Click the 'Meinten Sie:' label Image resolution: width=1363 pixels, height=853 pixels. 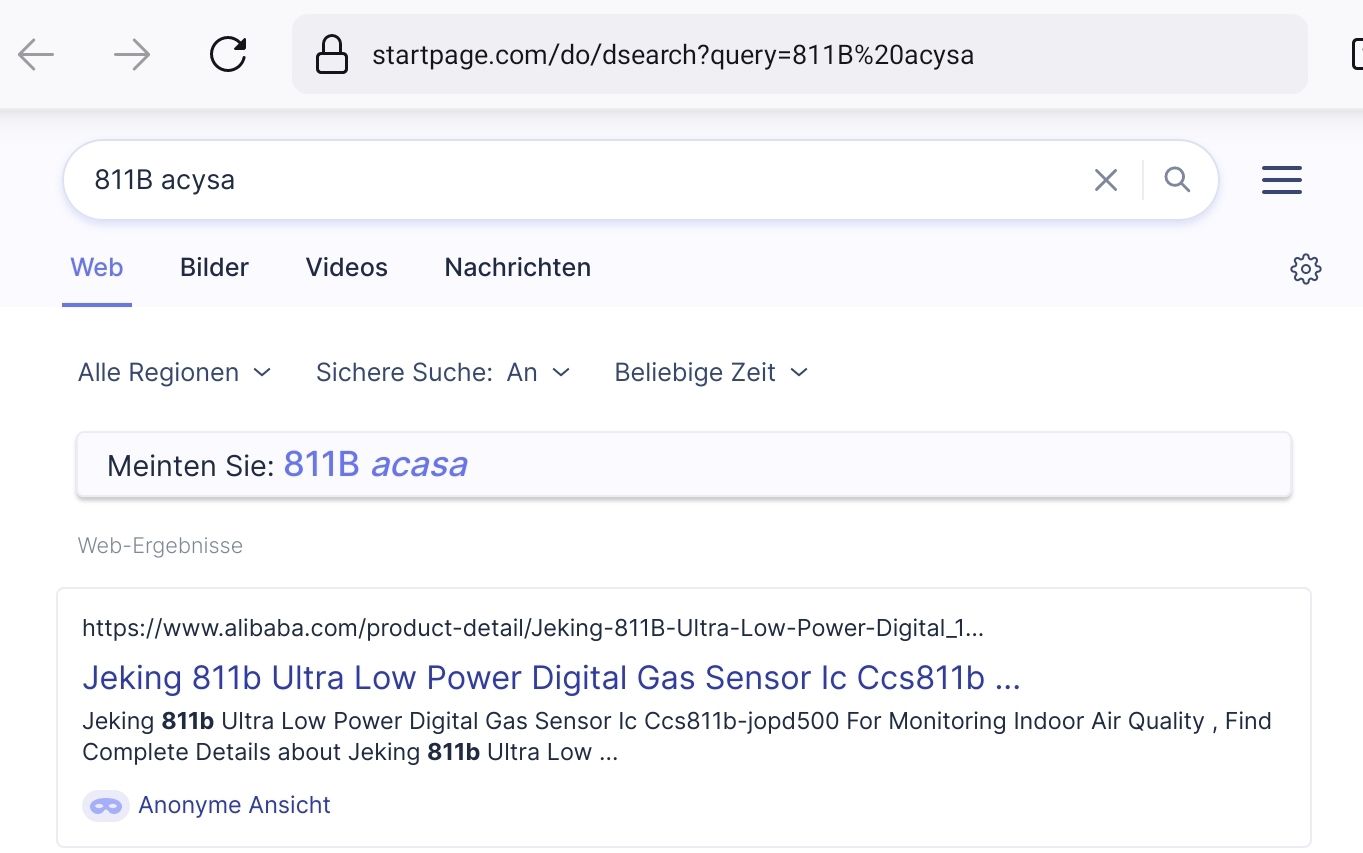pyautogui.click(x=191, y=466)
